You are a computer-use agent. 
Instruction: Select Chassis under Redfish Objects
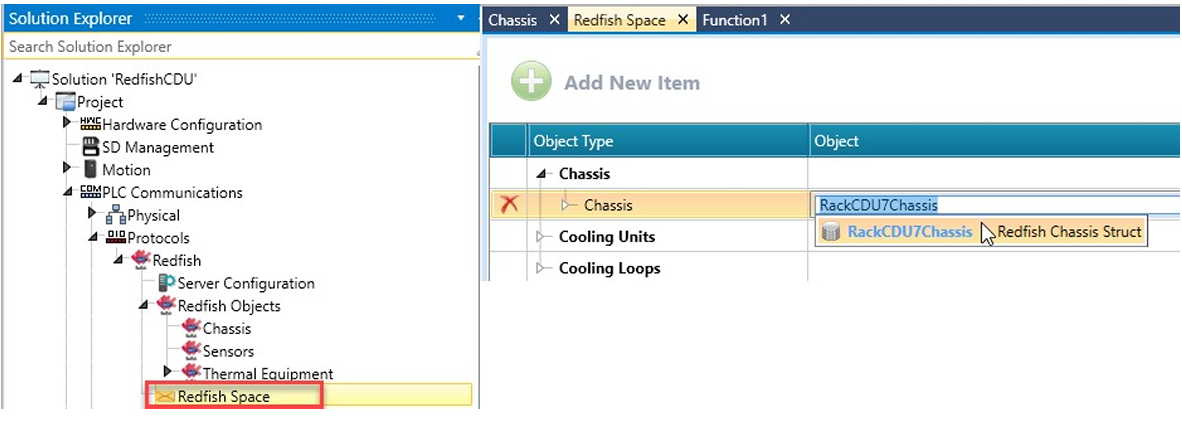point(227,328)
